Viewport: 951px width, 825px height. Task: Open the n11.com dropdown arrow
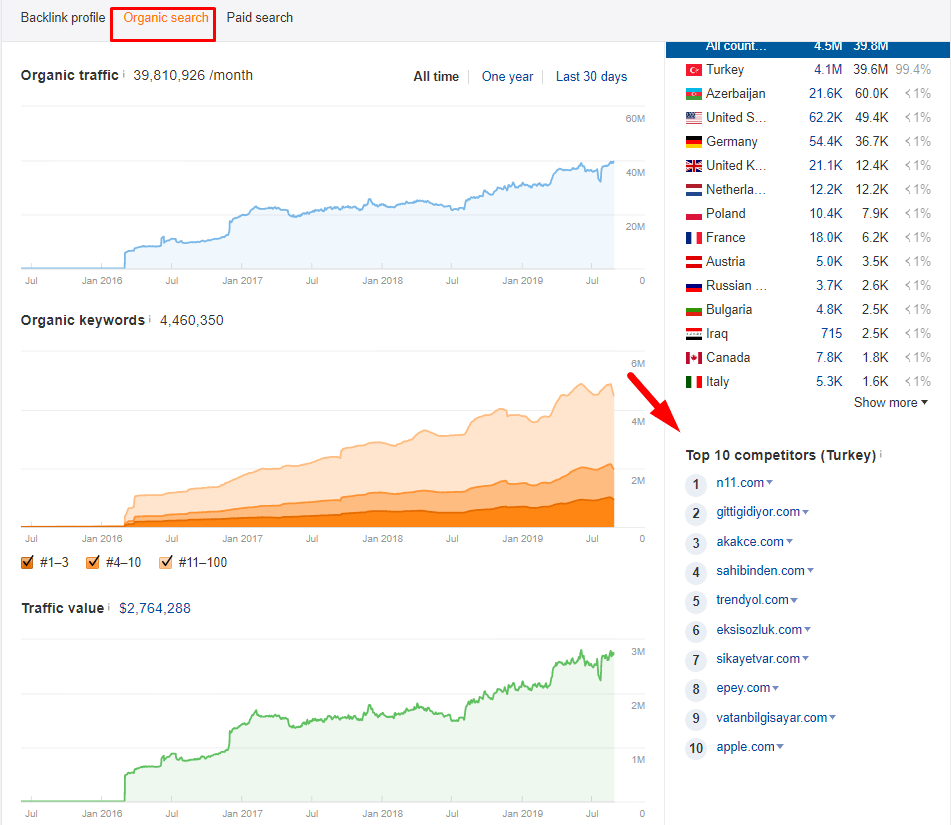click(770, 483)
